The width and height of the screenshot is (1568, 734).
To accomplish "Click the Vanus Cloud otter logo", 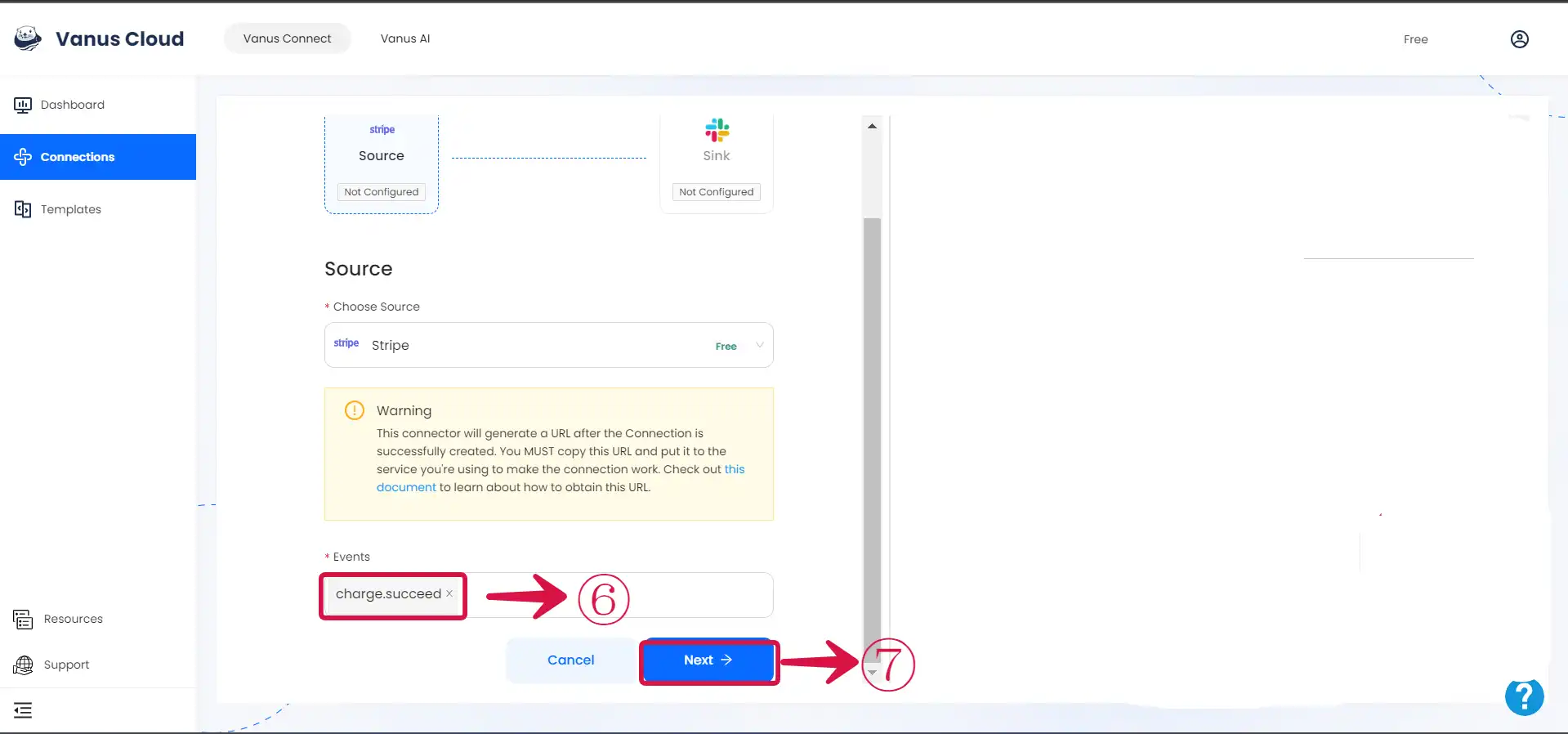I will 28,38.
